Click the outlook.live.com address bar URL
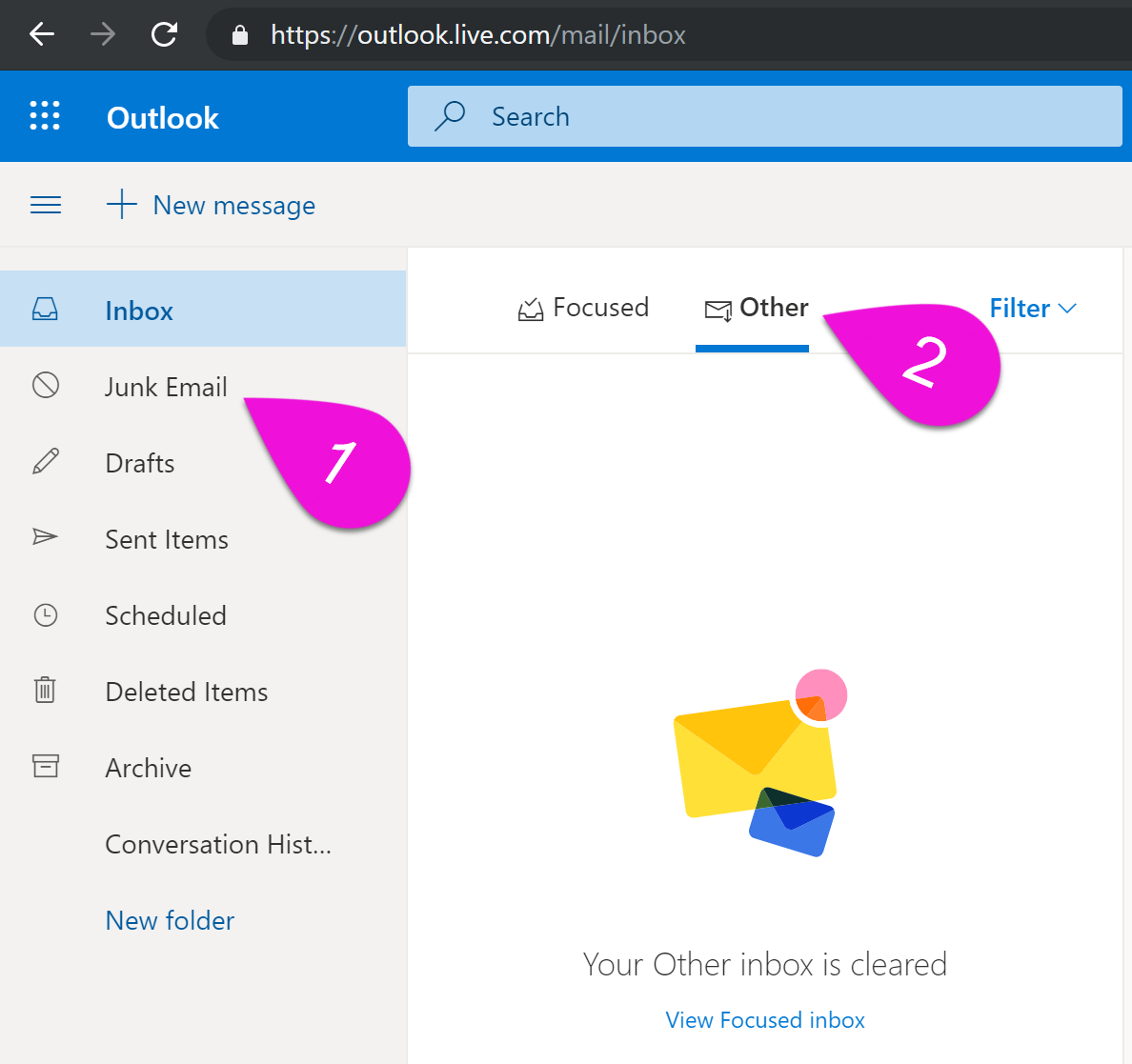Screen dimensions: 1132x1064 pyautogui.click(x=478, y=34)
